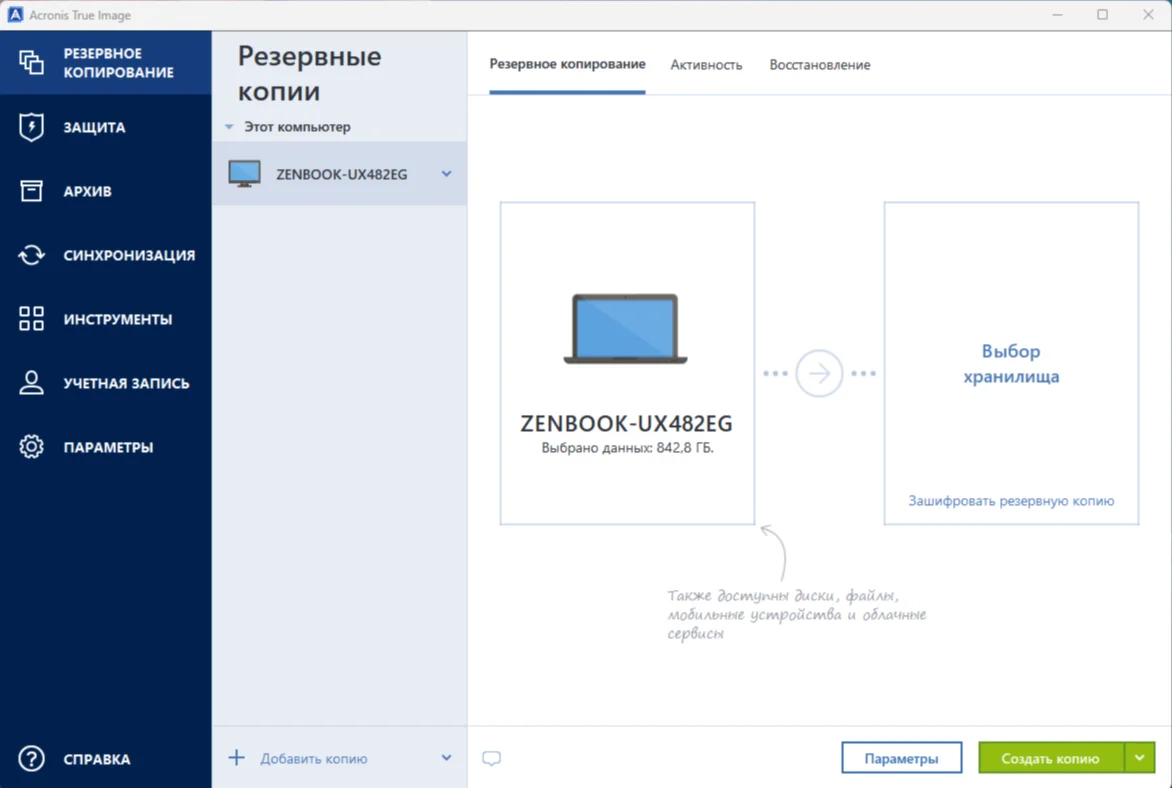Maximize the Acronis True Image window
The image size is (1172, 788).
[x=1102, y=15]
